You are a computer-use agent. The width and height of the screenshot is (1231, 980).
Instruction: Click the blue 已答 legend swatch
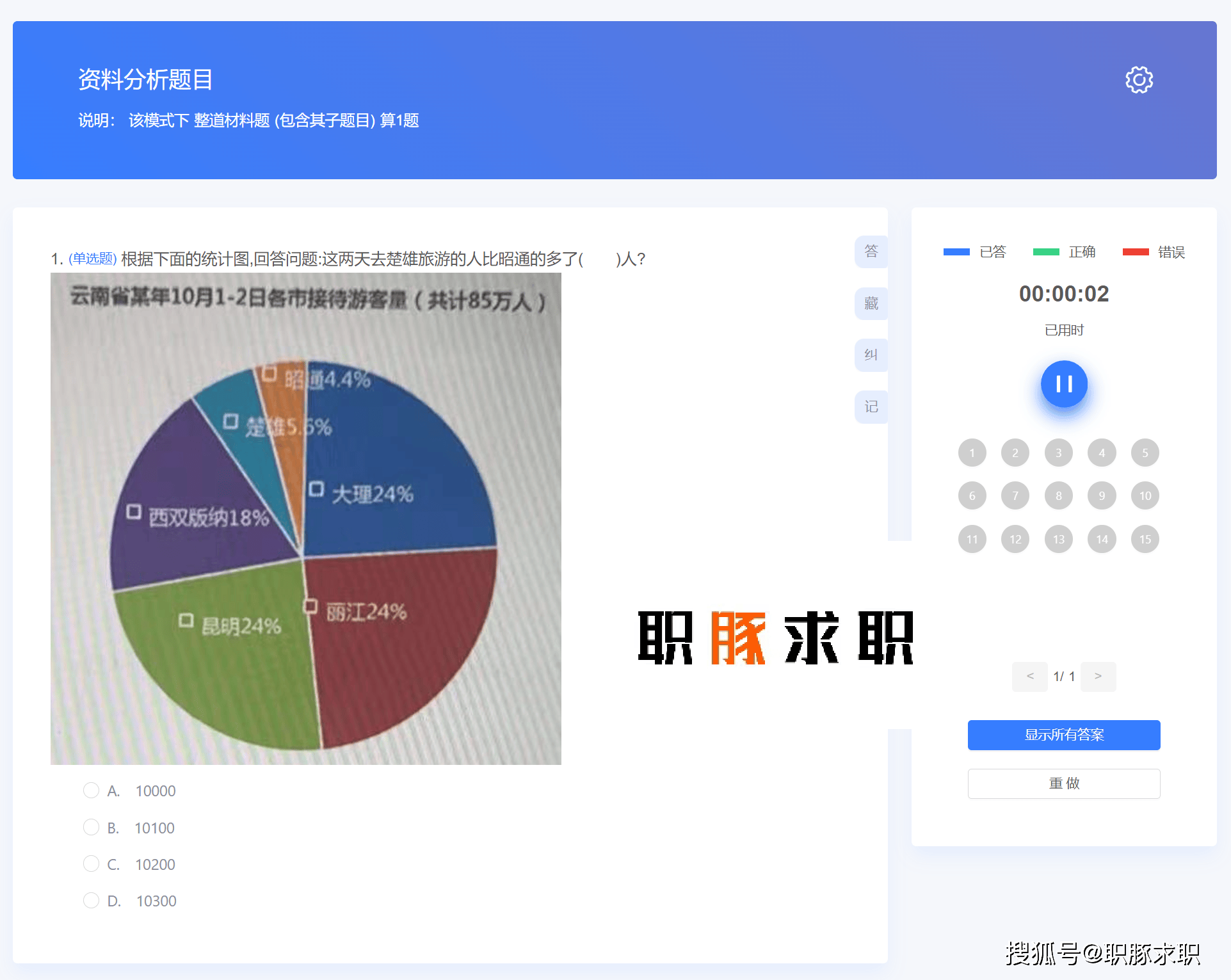pyautogui.click(x=956, y=252)
